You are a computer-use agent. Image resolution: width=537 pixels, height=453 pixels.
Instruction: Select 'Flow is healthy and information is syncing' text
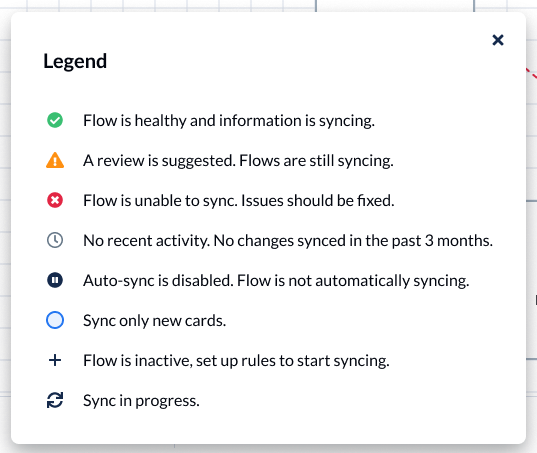click(229, 121)
